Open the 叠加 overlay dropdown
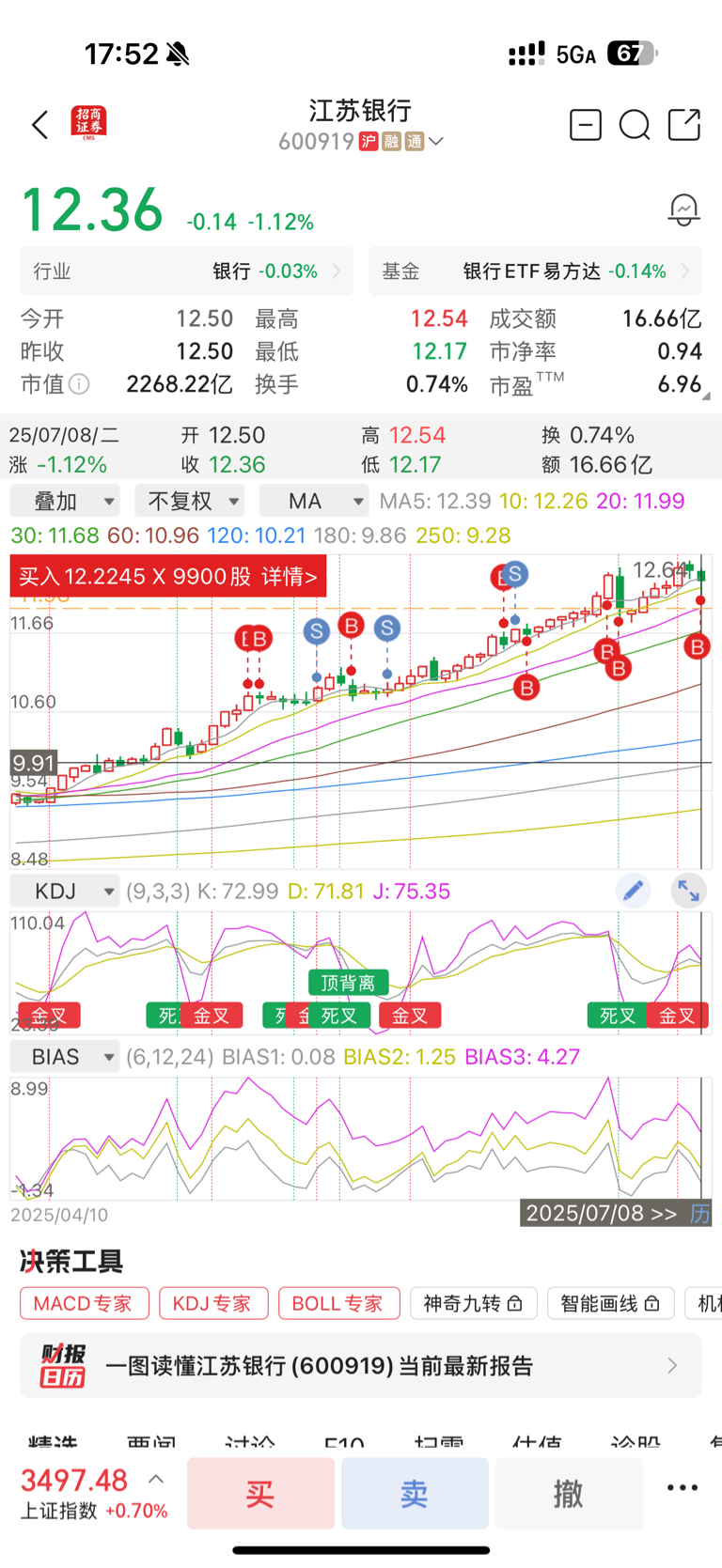The height and width of the screenshot is (1568, 722). [65, 501]
